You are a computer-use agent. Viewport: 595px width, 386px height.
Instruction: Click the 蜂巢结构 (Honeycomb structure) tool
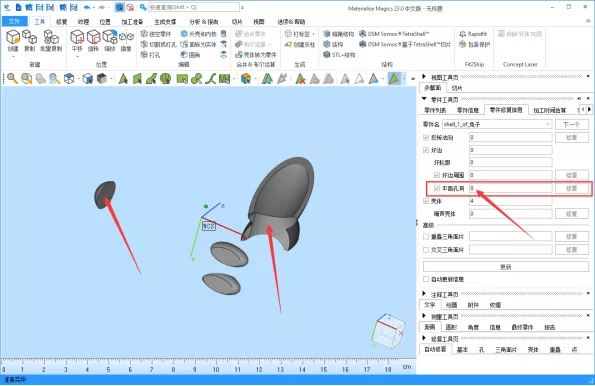(338, 34)
